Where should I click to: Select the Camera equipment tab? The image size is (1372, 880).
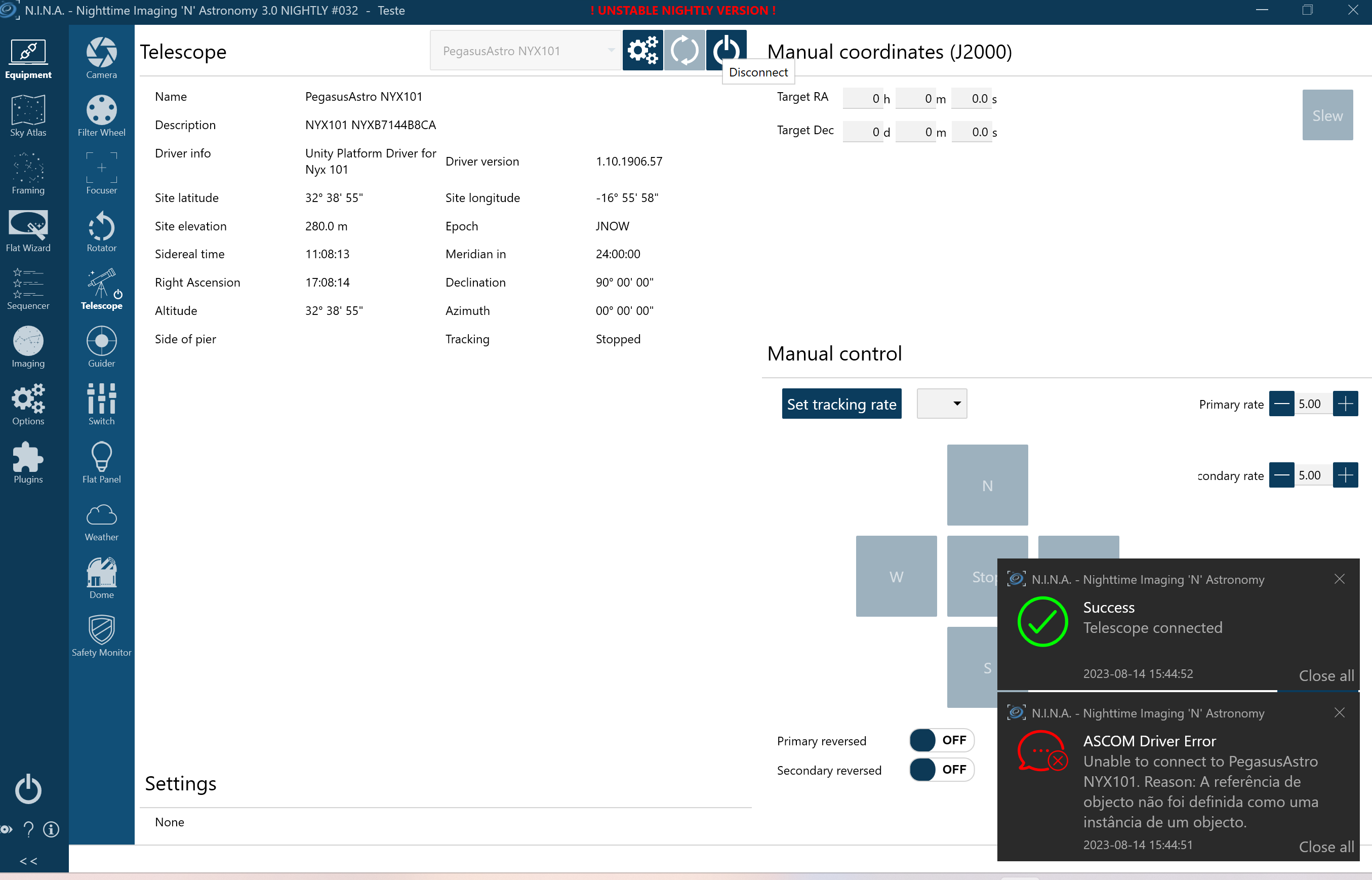102,59
